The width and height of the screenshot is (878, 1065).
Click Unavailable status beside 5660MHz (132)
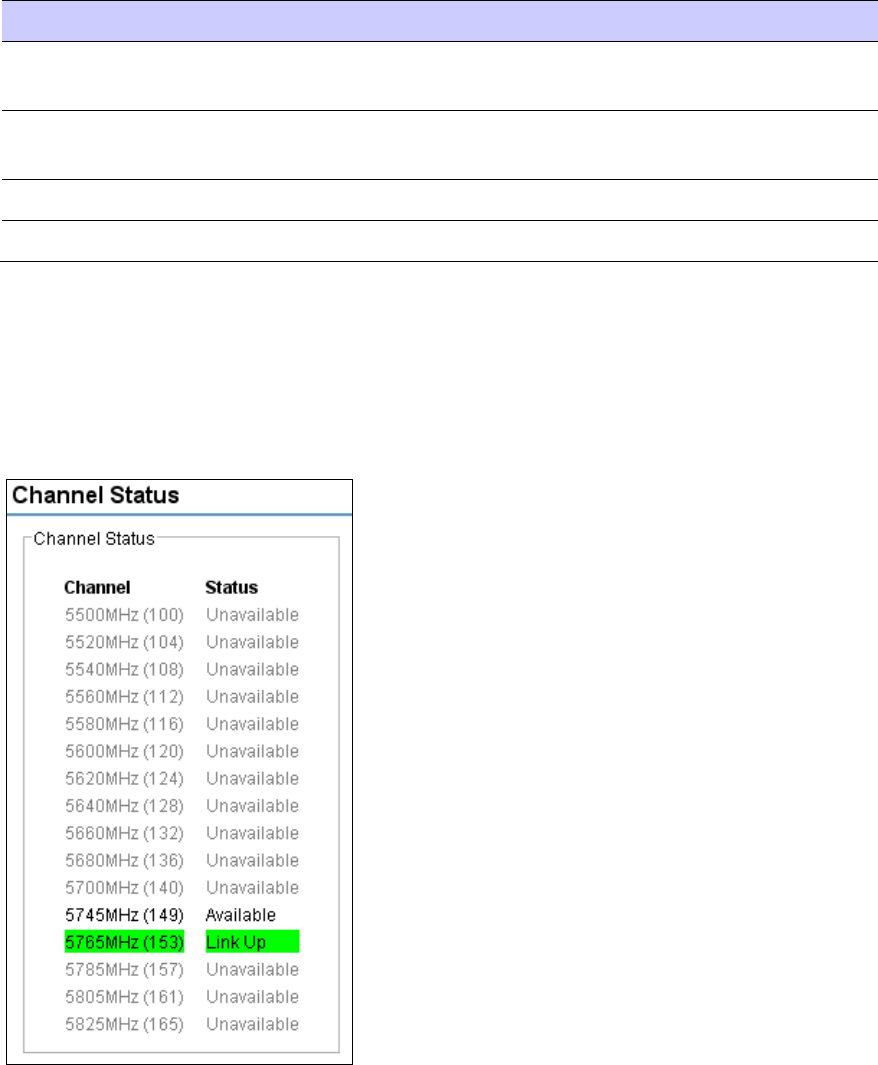pyautogui.click(x=253, y=833)
